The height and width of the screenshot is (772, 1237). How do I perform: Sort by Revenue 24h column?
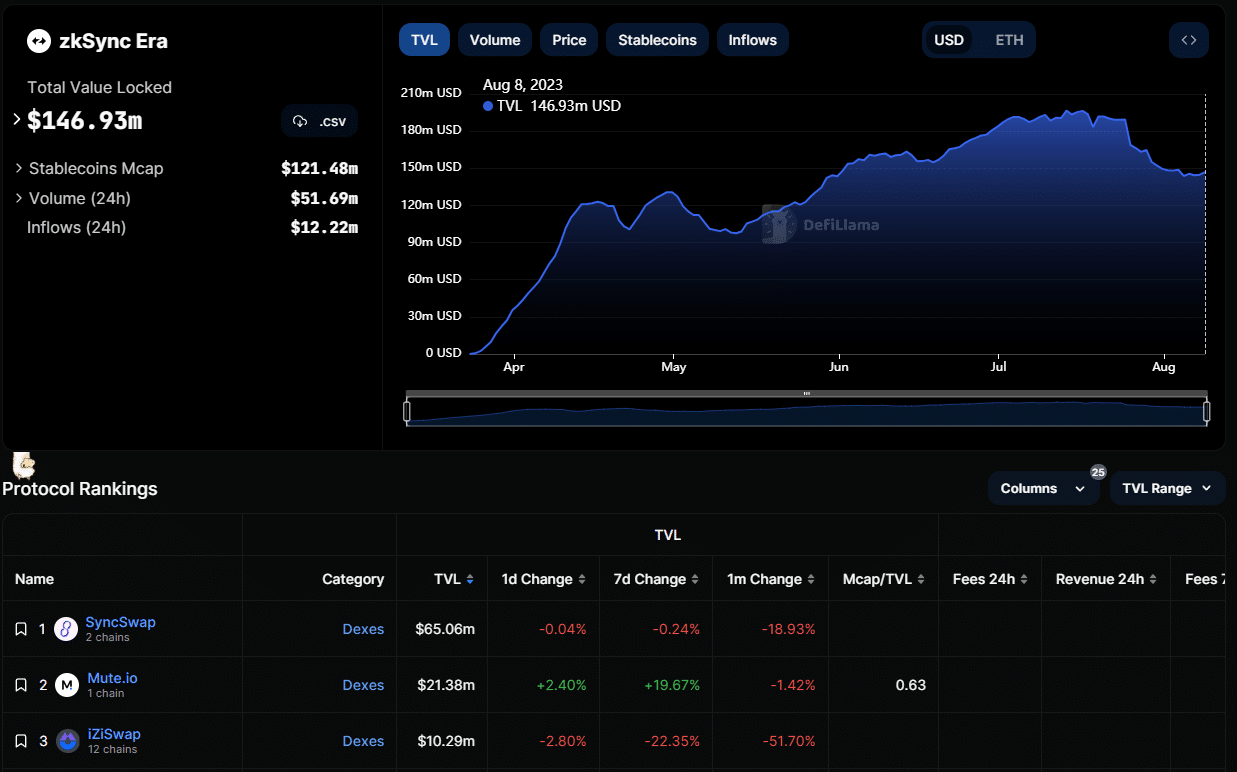point(1153,579)
